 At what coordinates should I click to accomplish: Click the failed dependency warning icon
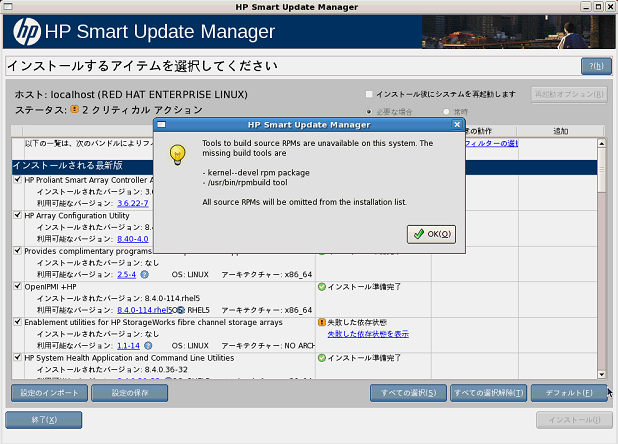pos(322,322)
